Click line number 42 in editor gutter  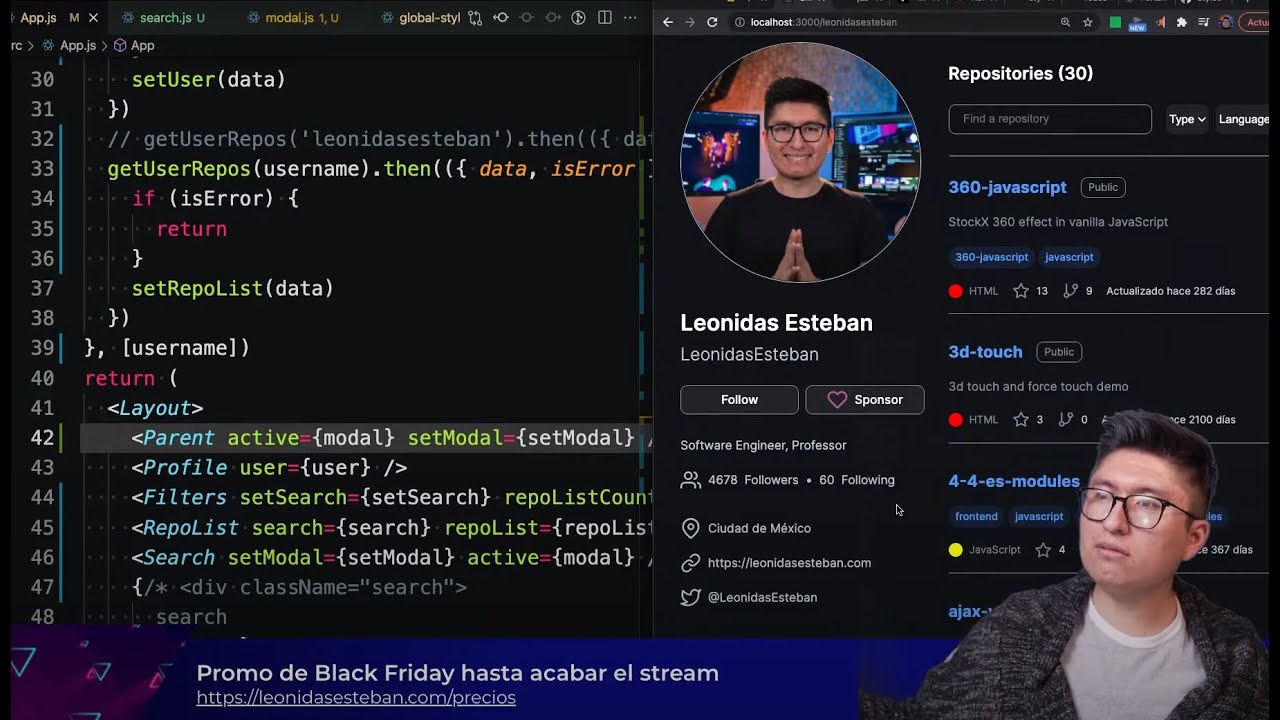click(x=42, y=438)
